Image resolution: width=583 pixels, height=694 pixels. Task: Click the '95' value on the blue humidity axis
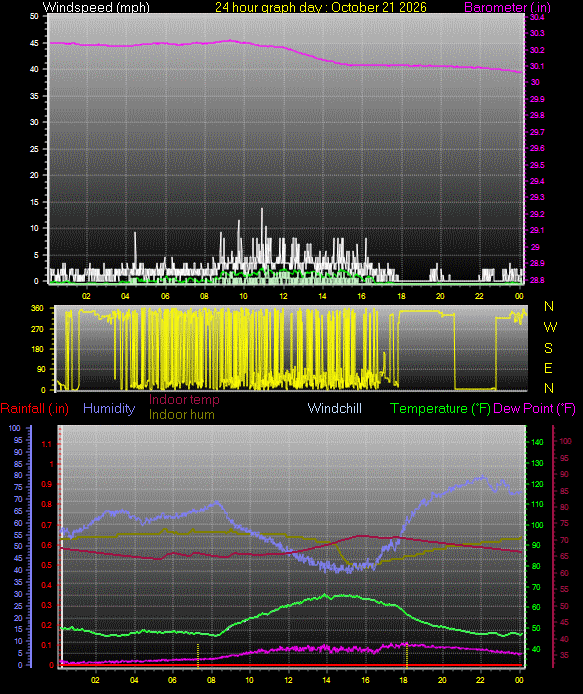(18, 441)
